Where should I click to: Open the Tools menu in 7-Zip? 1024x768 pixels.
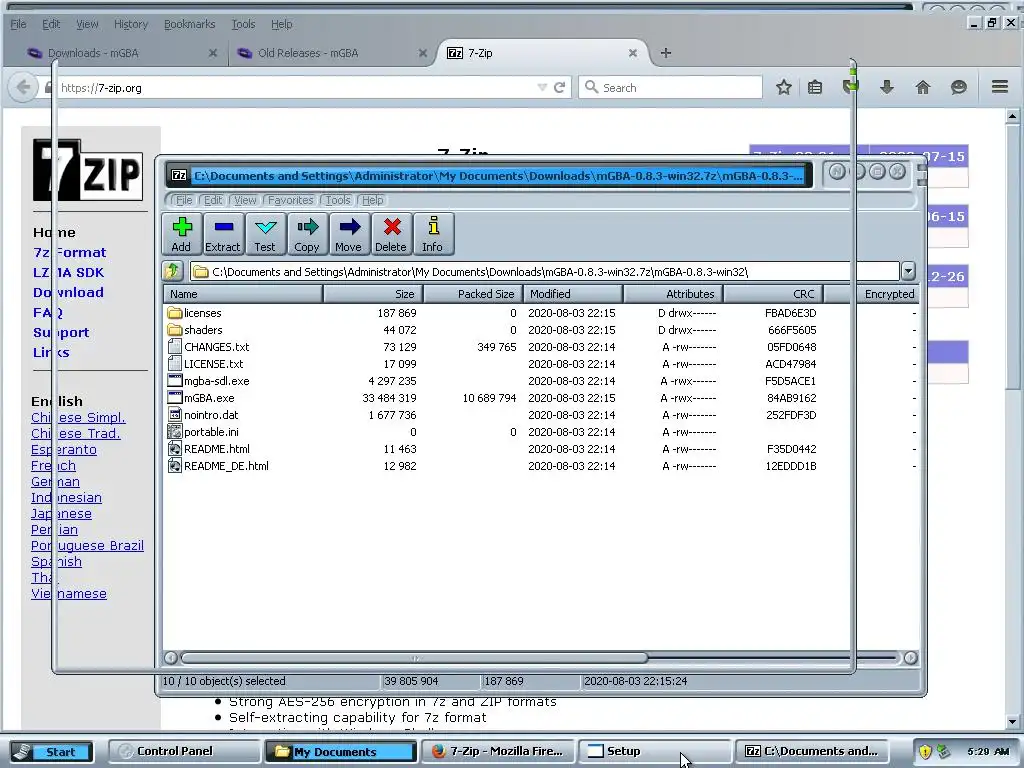[338, 200]
